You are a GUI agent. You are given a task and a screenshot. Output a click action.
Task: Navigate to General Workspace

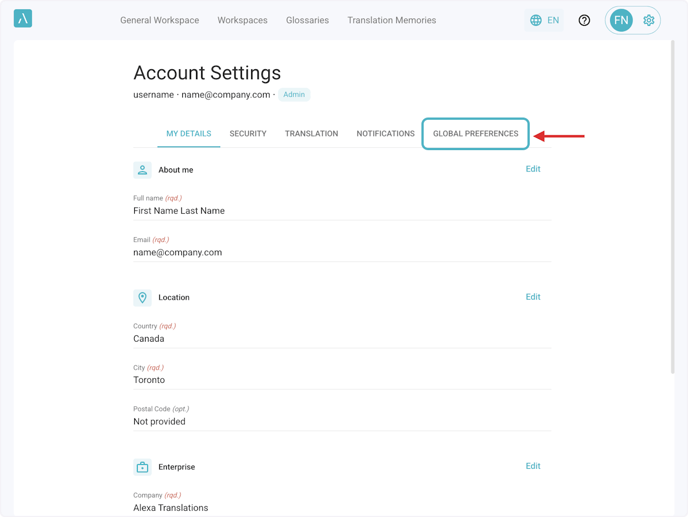point(159,20)
